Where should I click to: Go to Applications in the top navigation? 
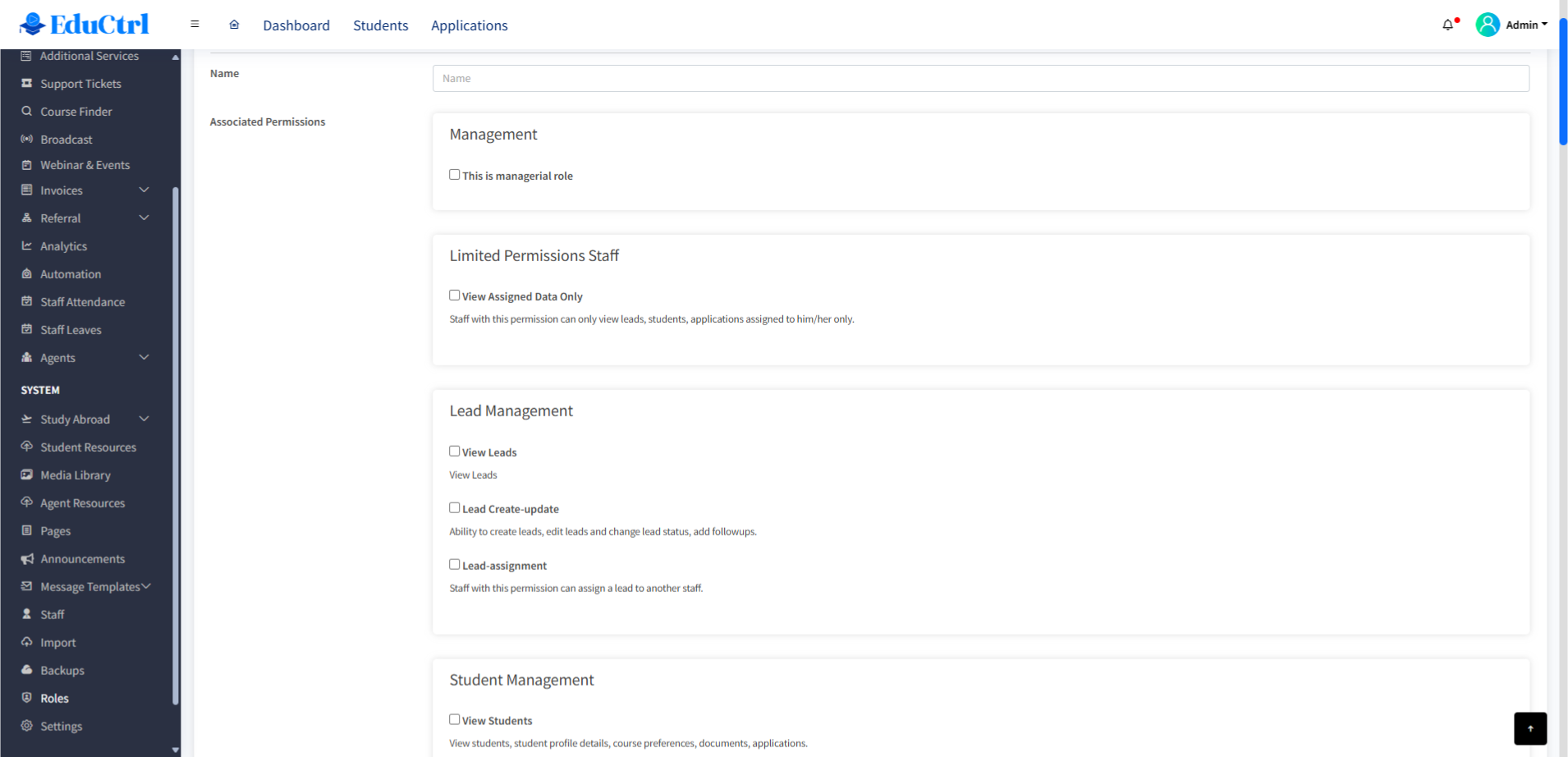469,25
